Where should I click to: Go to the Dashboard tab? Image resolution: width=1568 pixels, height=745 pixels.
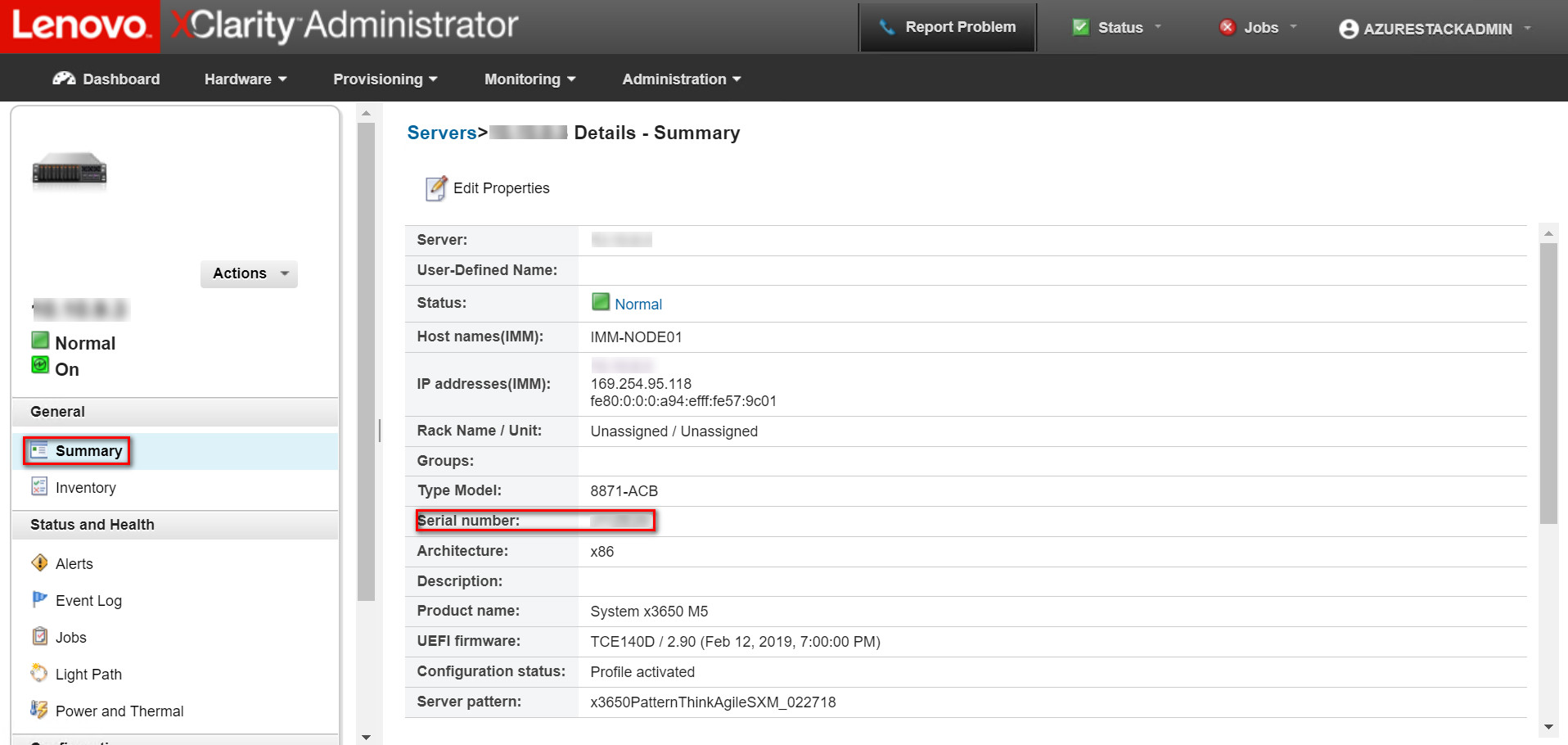click(x=106, y=79)
